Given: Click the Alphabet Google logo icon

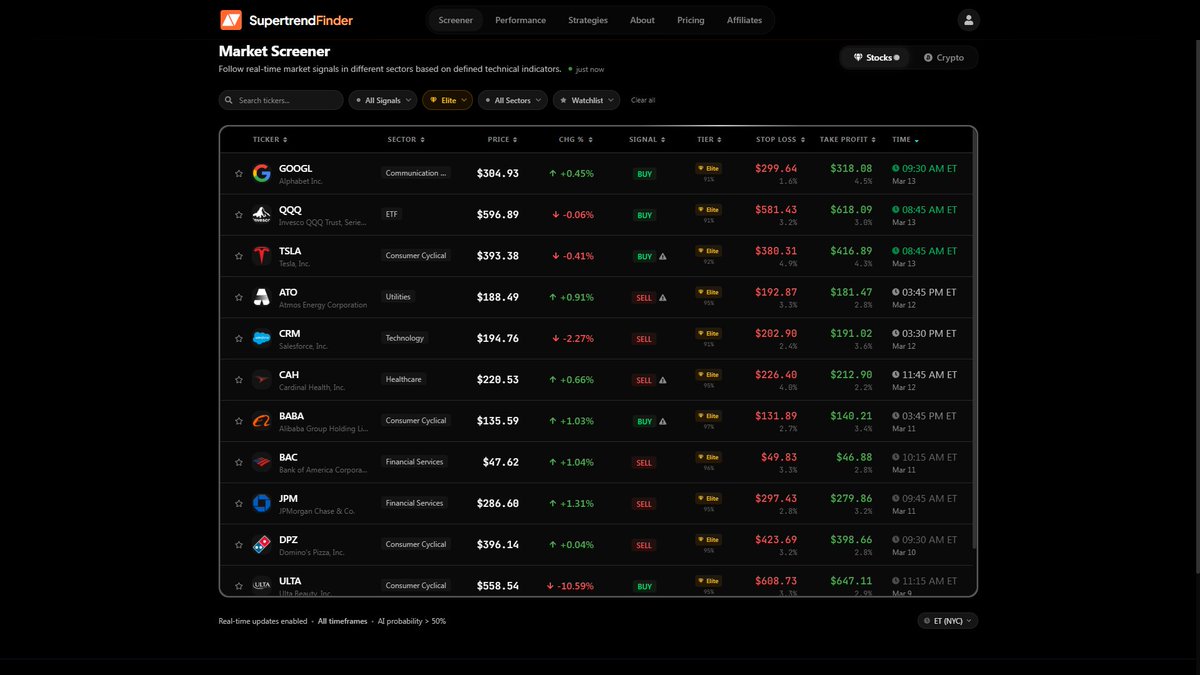Looking at the screenshot, I should click(262, 173).
